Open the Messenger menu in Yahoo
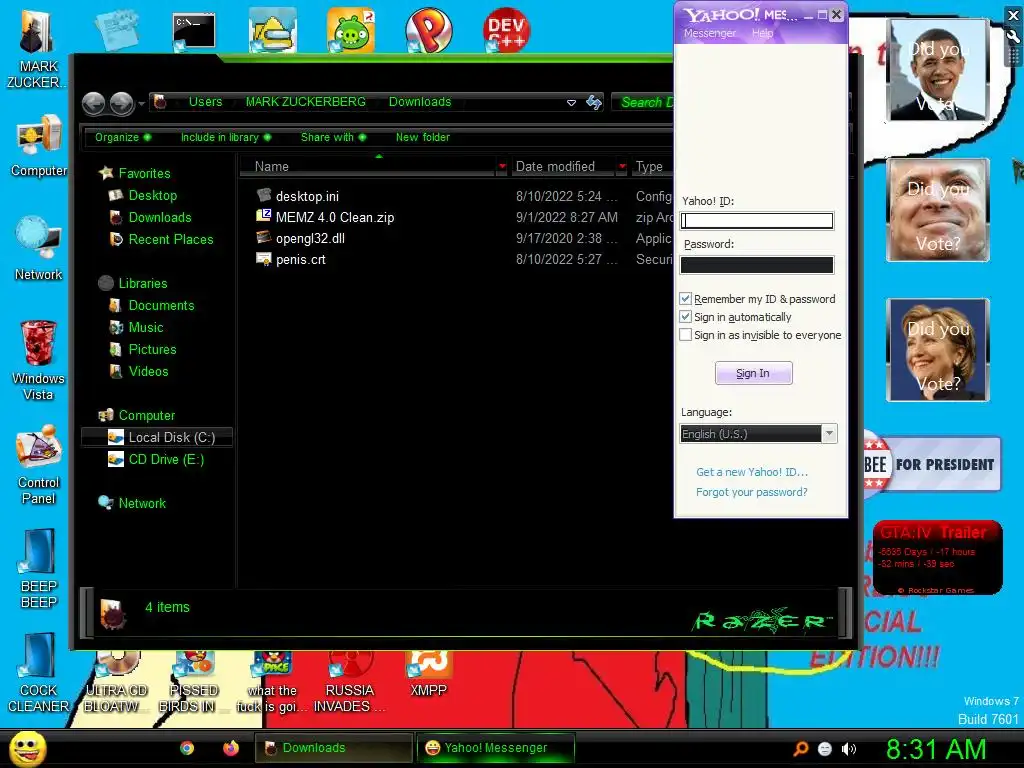1024x768 pixels. (x=709, y=33)
